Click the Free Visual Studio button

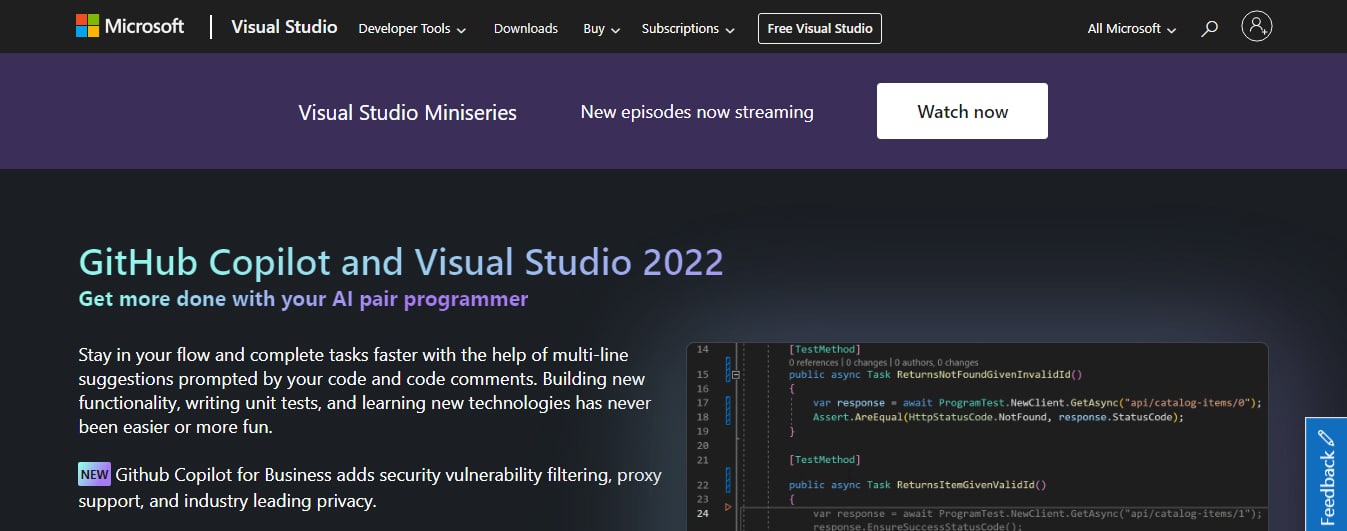pos(819,29)
